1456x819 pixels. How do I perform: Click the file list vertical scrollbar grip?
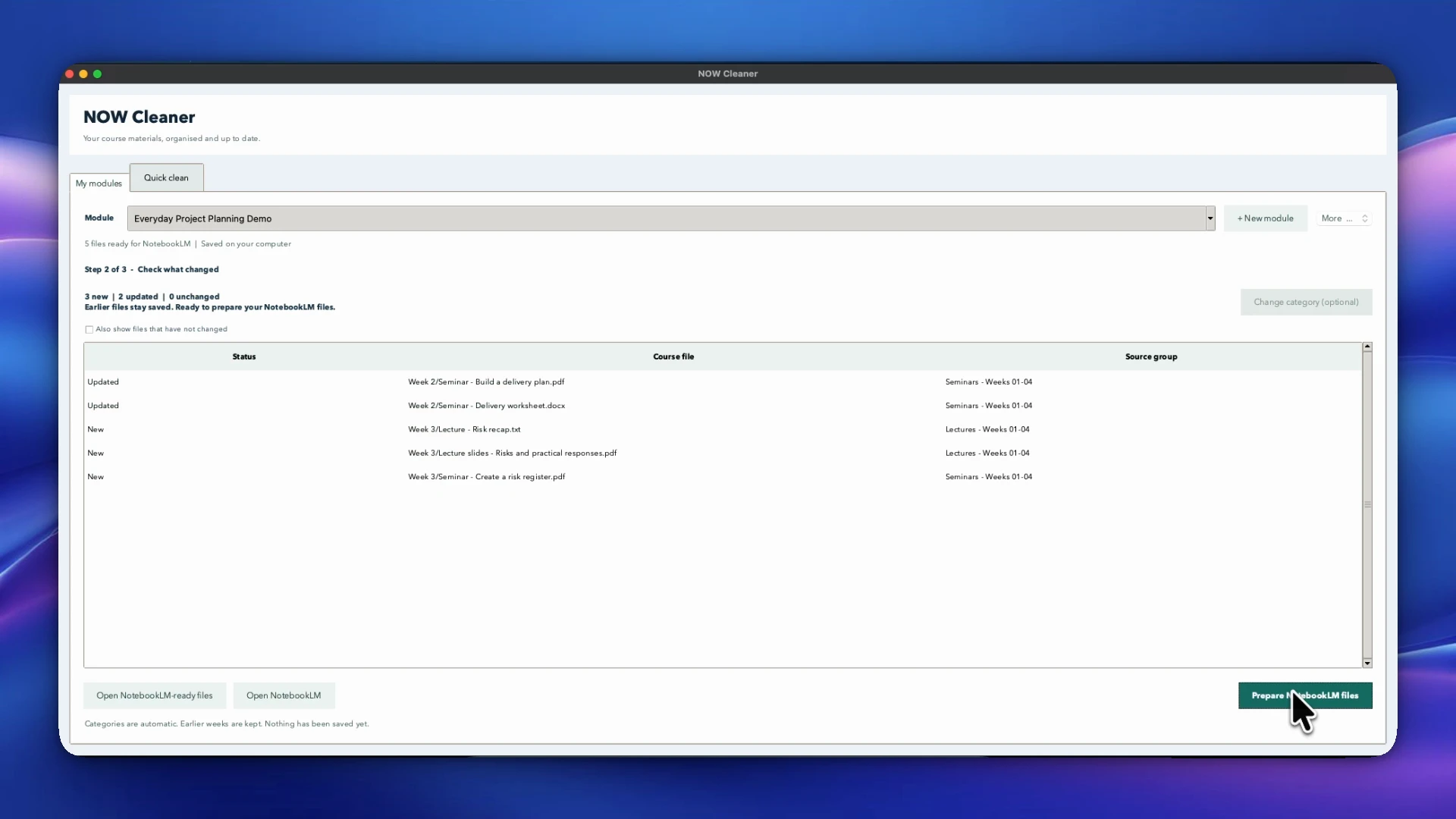1367,504
